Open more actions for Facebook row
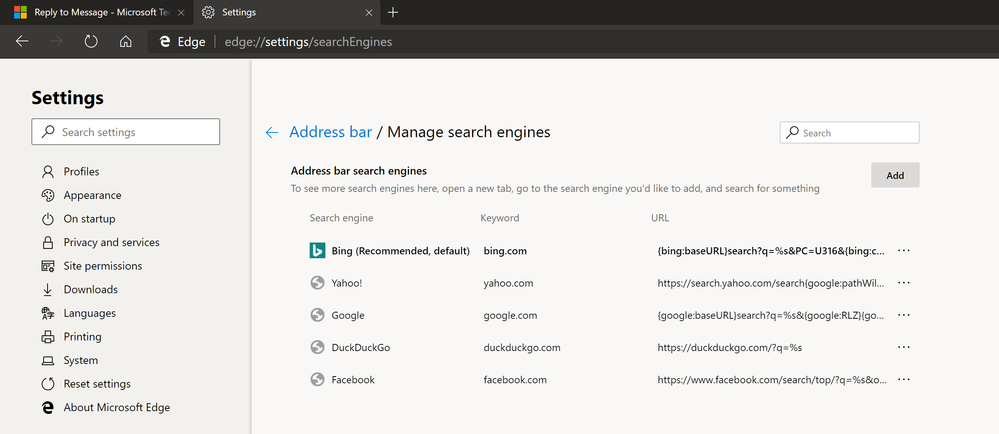This screenshot has height=434, width=999. coord(904,380)
